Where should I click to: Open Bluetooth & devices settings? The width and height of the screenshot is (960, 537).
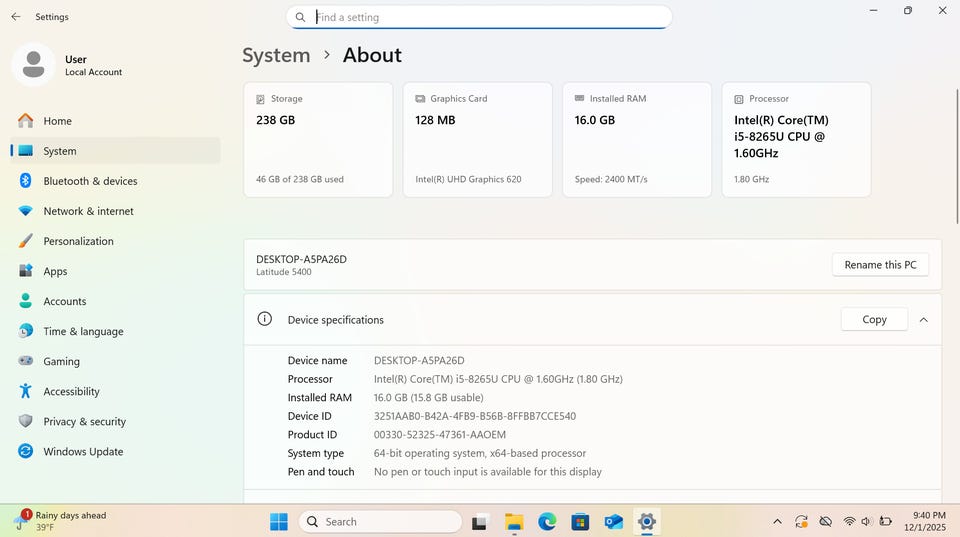click(x=90, y=181)
